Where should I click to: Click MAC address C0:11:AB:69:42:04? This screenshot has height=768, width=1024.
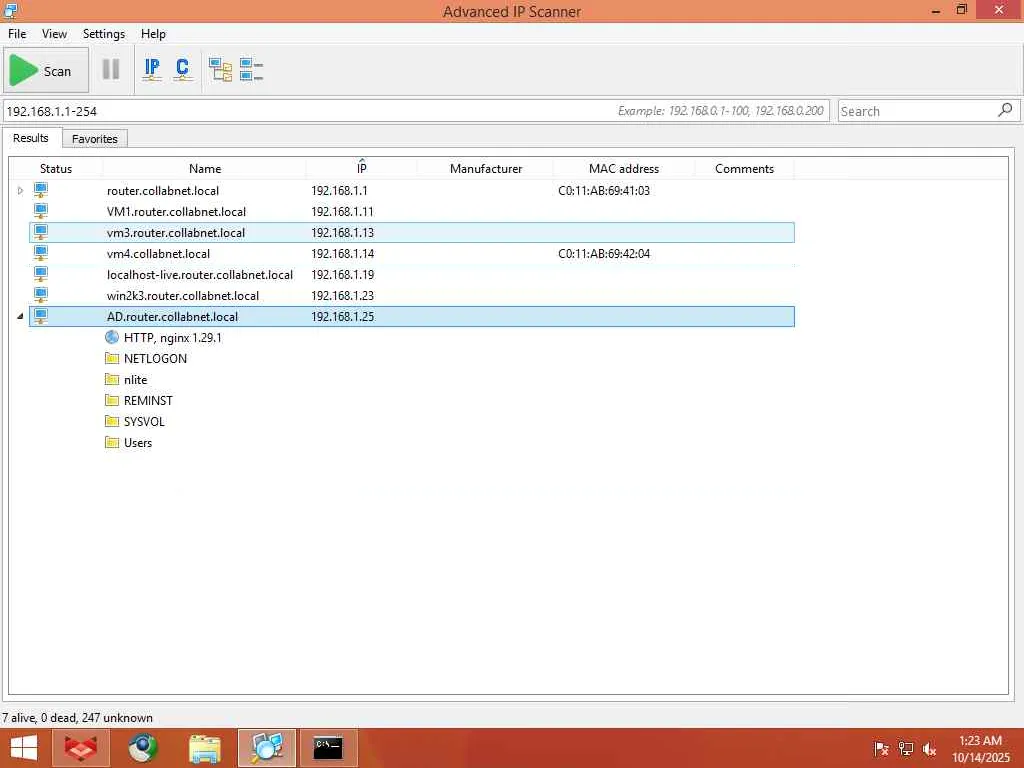tap(604, 253)
